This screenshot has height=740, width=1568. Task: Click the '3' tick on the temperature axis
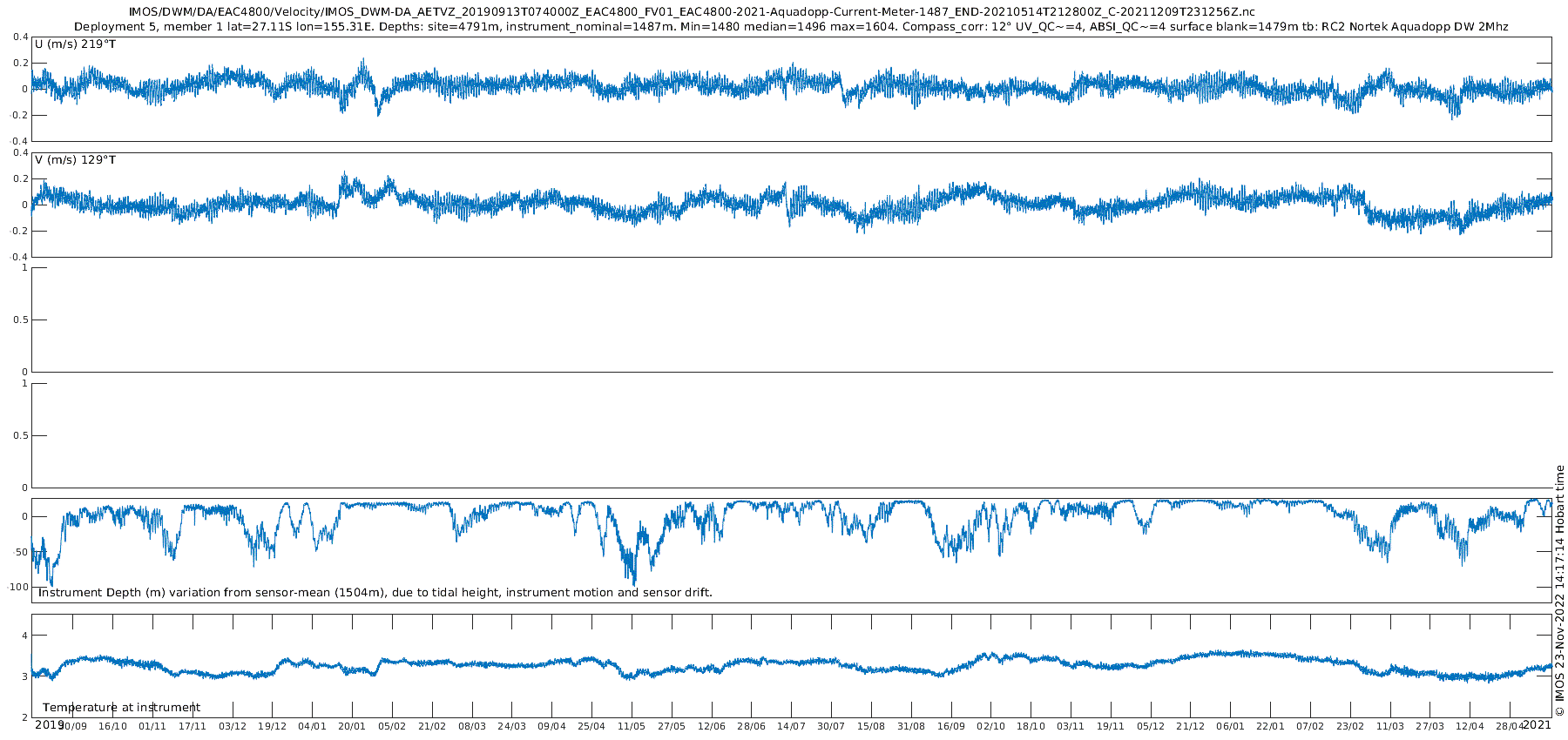click(x=24, y=676)
